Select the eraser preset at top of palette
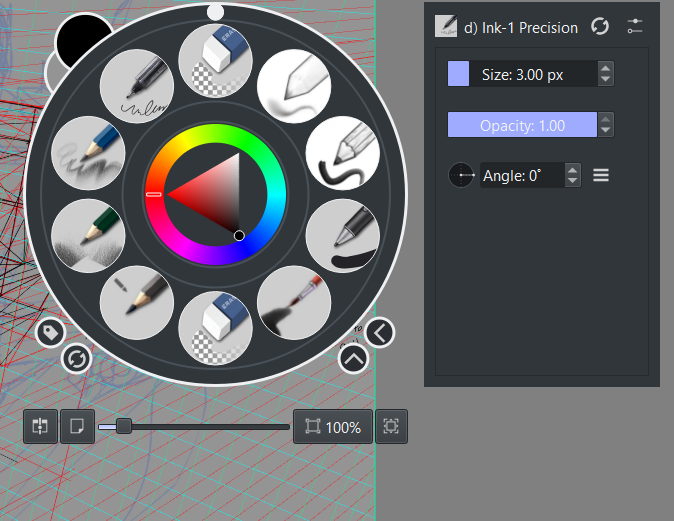 click(x=215, y=61)
